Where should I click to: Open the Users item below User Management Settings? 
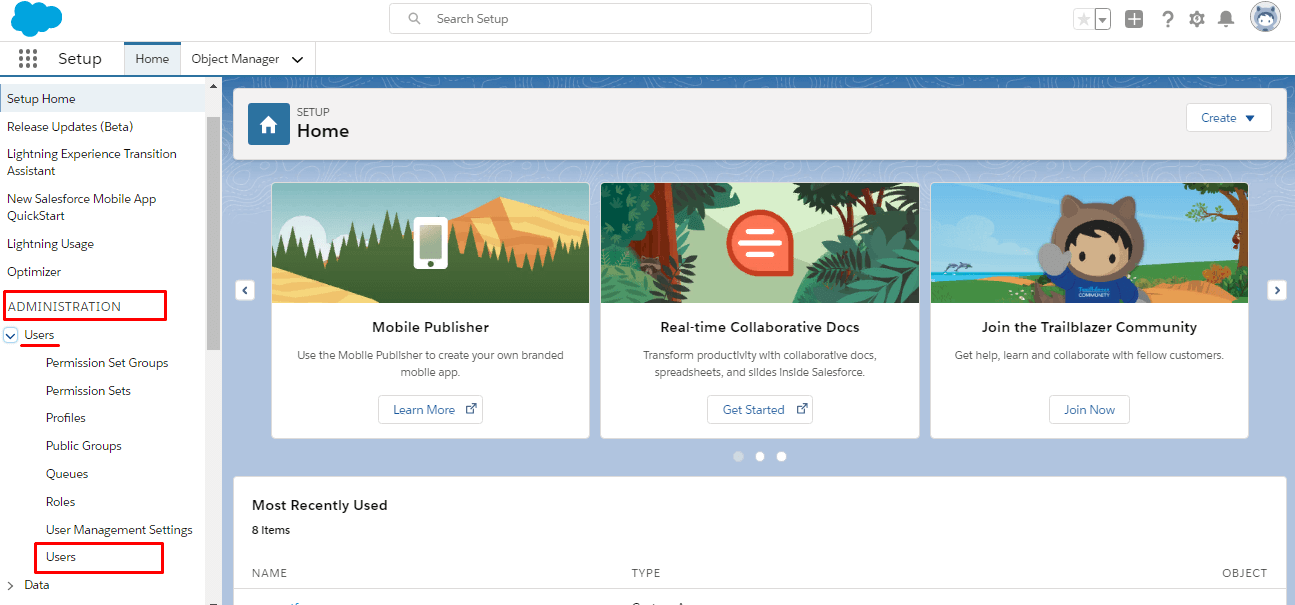coord(61,557)
